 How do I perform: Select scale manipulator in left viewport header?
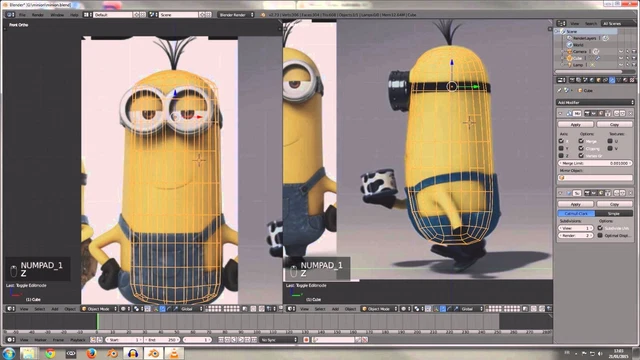click(x=176, y=309)
